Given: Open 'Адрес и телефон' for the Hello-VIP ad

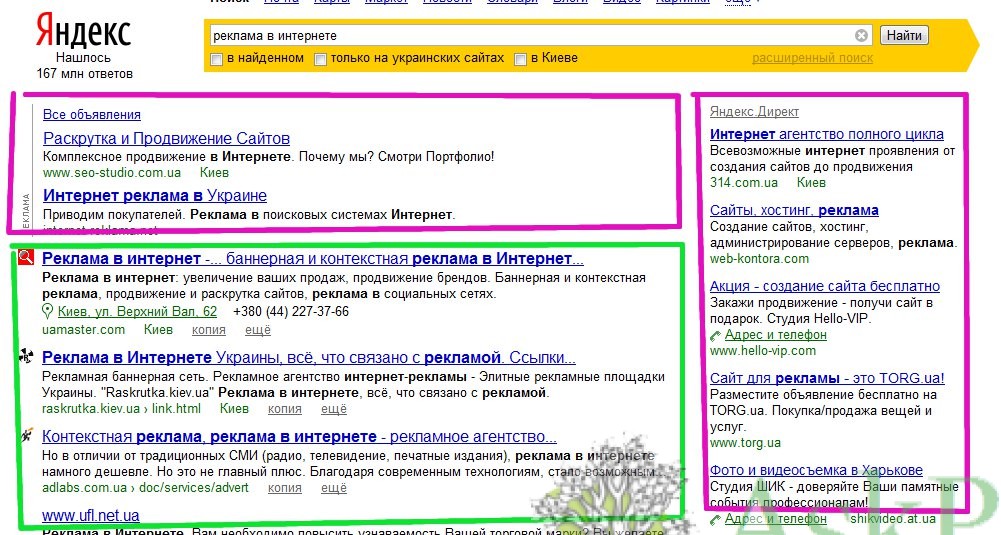Looking at the screenshot, I should (776, 335).
